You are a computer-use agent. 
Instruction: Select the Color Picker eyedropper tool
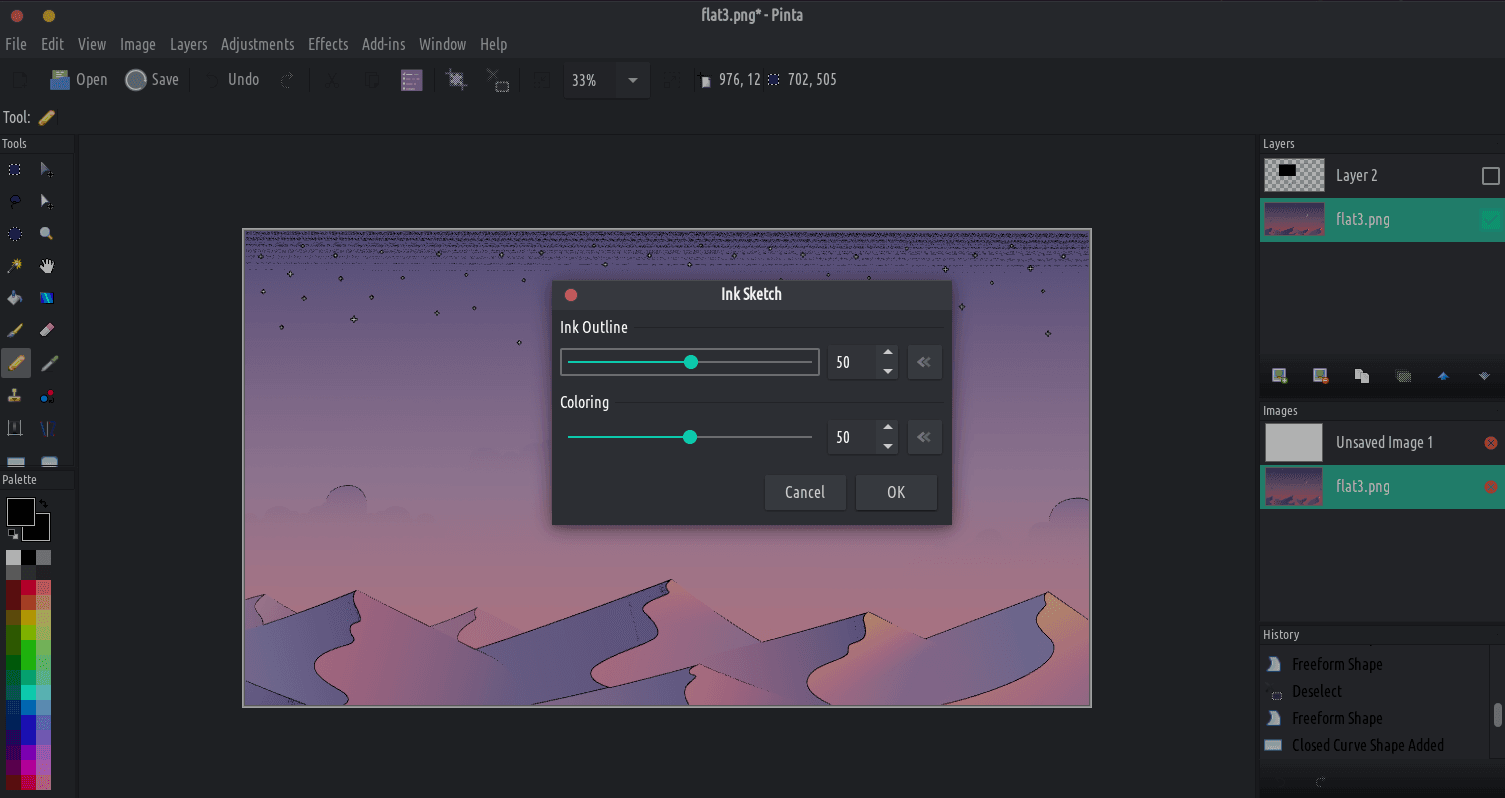click(47, 362)
